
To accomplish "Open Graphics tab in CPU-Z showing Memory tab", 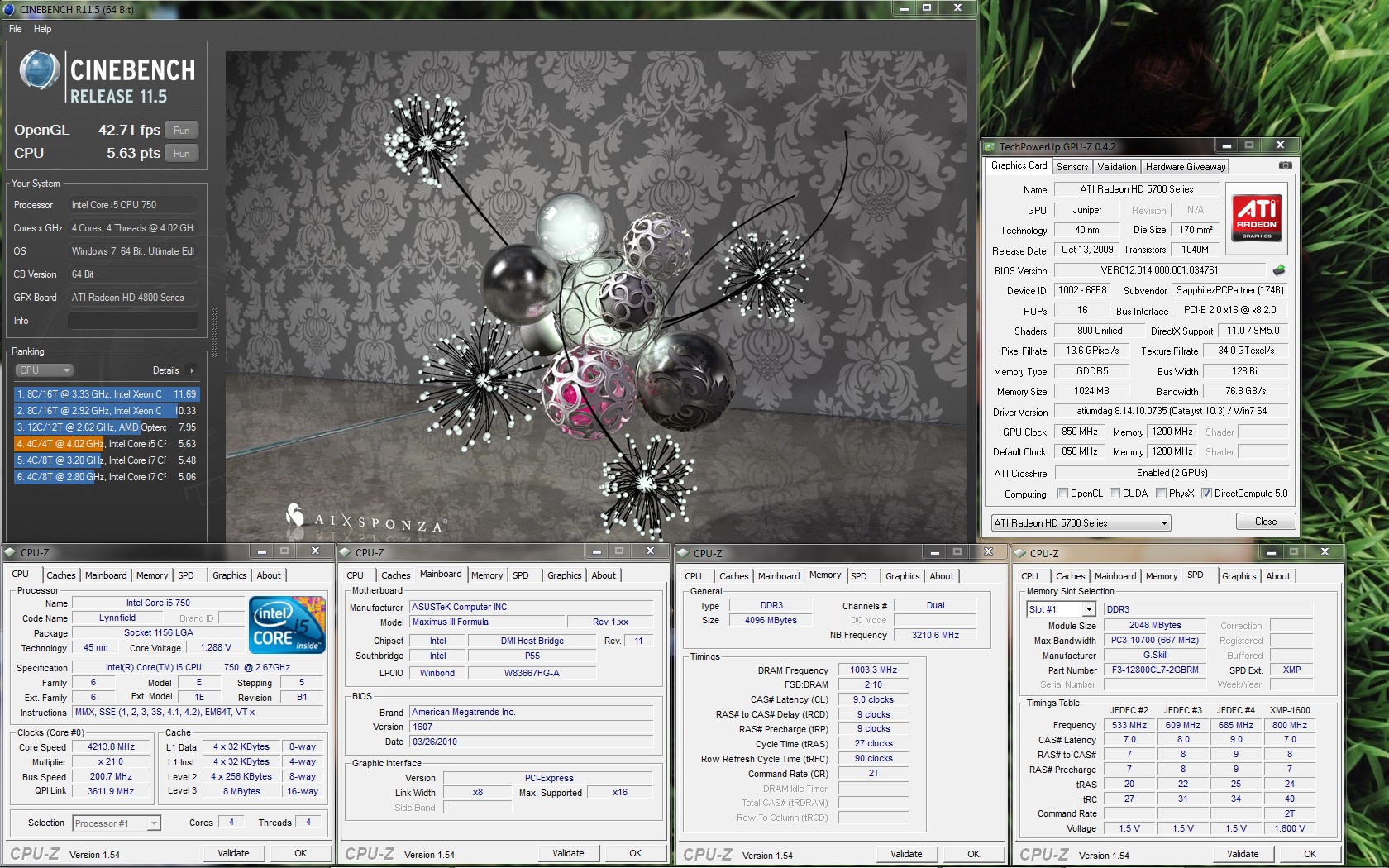I will pos(903,576).
